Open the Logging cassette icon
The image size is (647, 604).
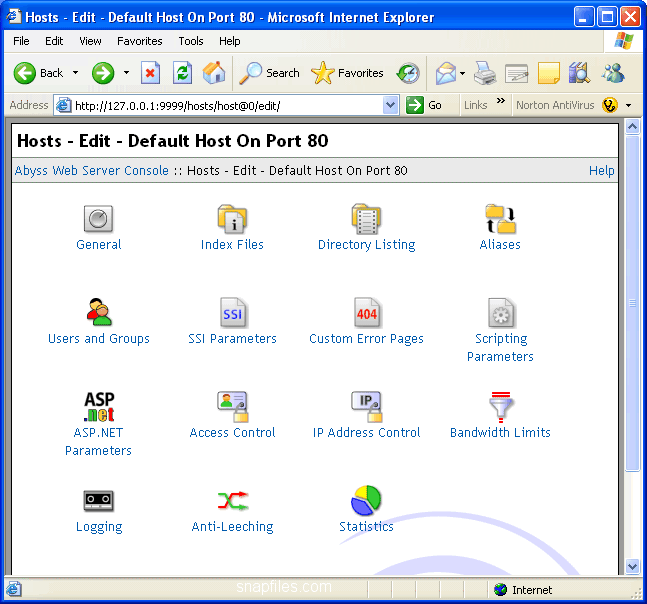98,500
